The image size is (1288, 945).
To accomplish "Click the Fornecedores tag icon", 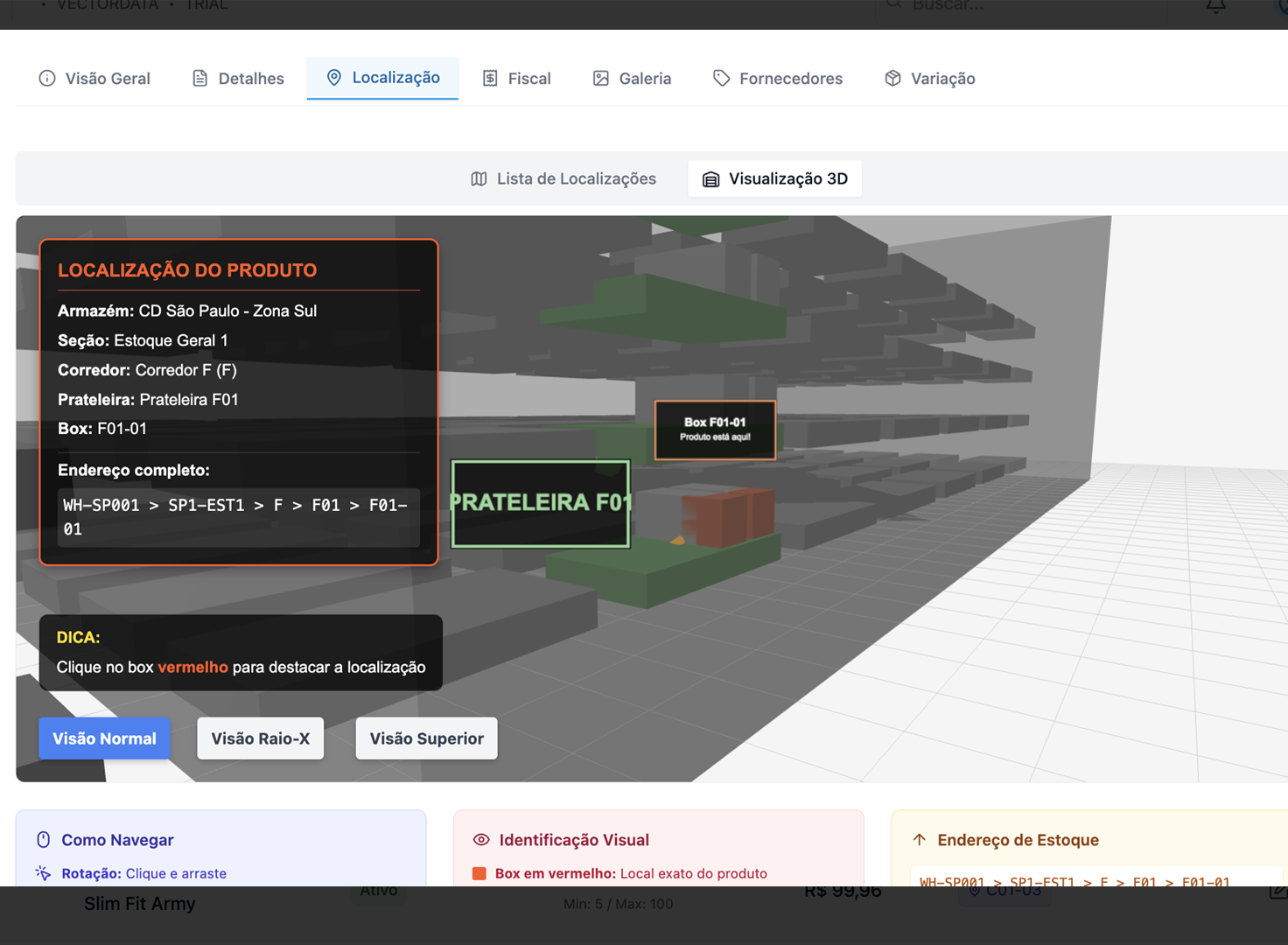I will coord(721,78).
